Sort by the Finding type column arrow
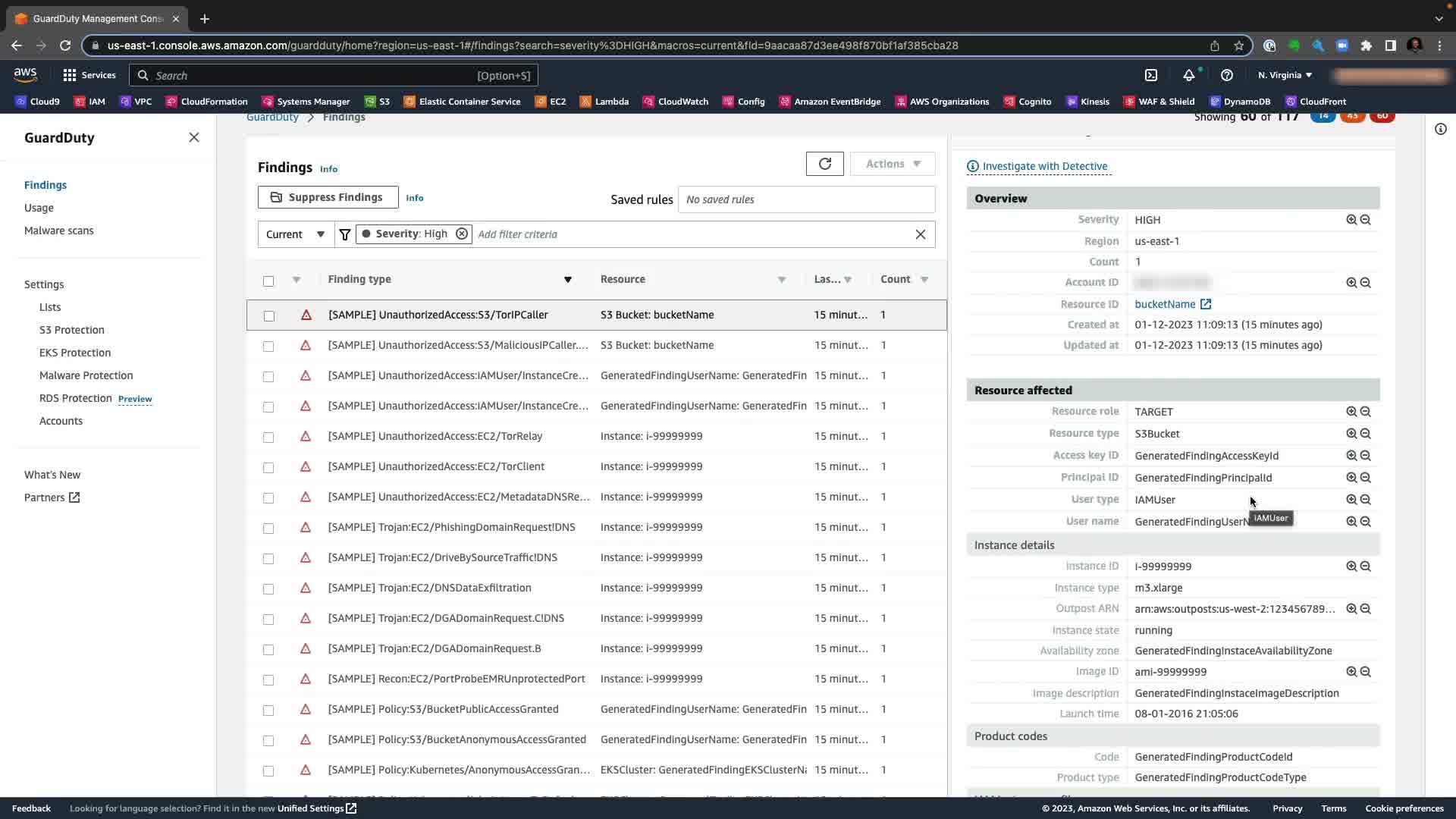Image resolution: width=1456 pixels, height=819 pixels. pyautogui.click(x=567, y=280)
